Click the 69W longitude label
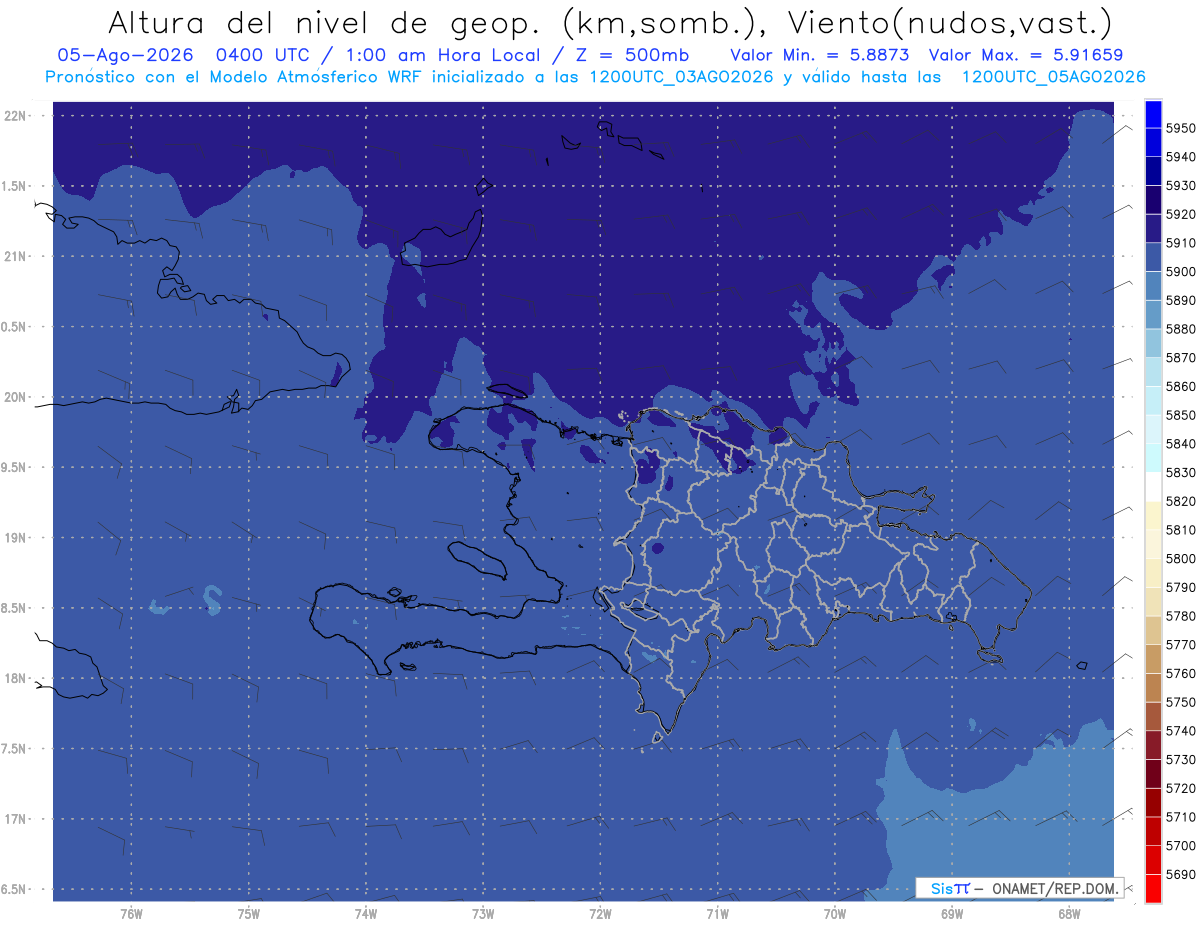The height and width of the screenshot is (927, 1200). click(952, 913)
